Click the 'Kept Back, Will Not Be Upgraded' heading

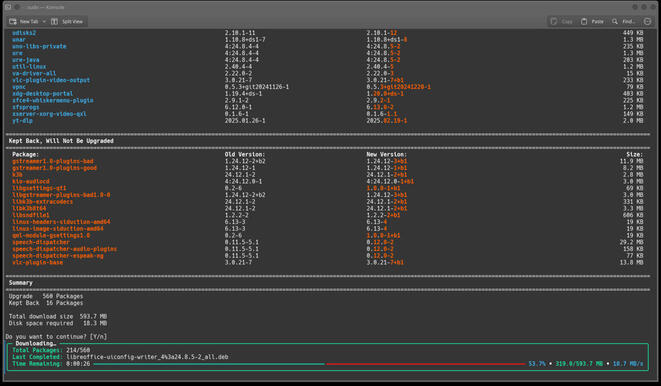(61, 141)
